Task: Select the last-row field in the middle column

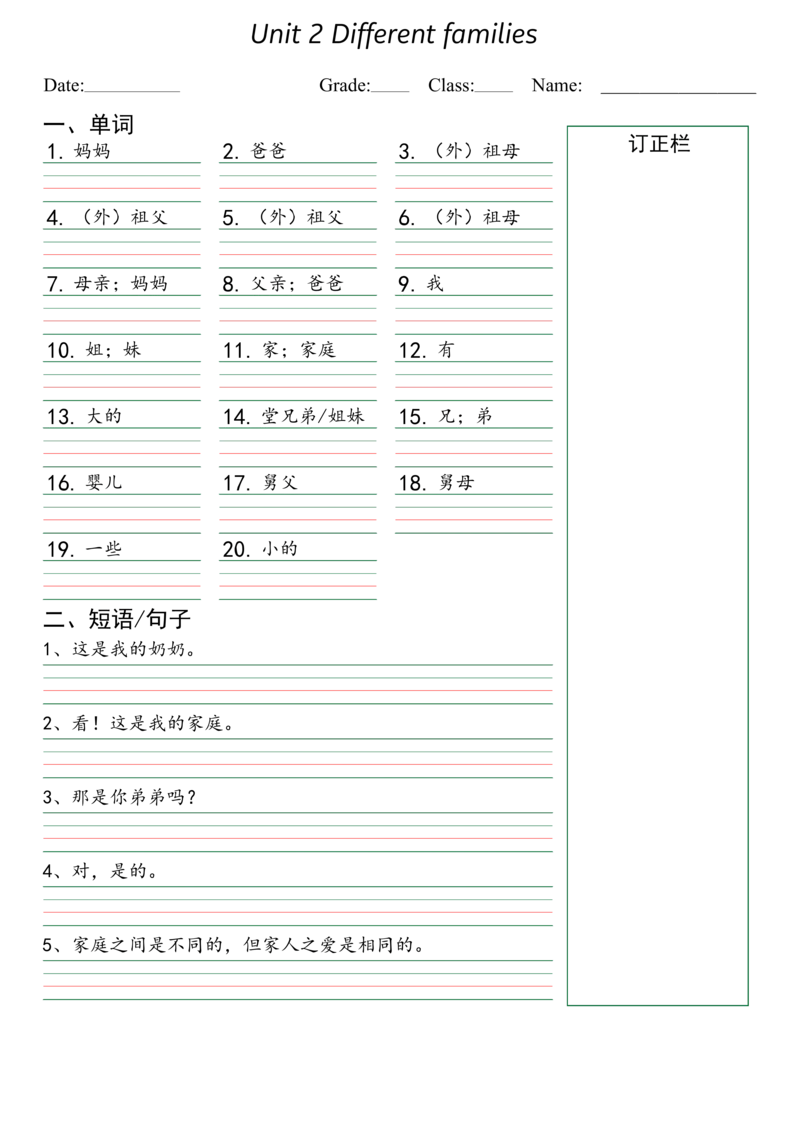Action: pyautogui.click(x=300, y=581)
